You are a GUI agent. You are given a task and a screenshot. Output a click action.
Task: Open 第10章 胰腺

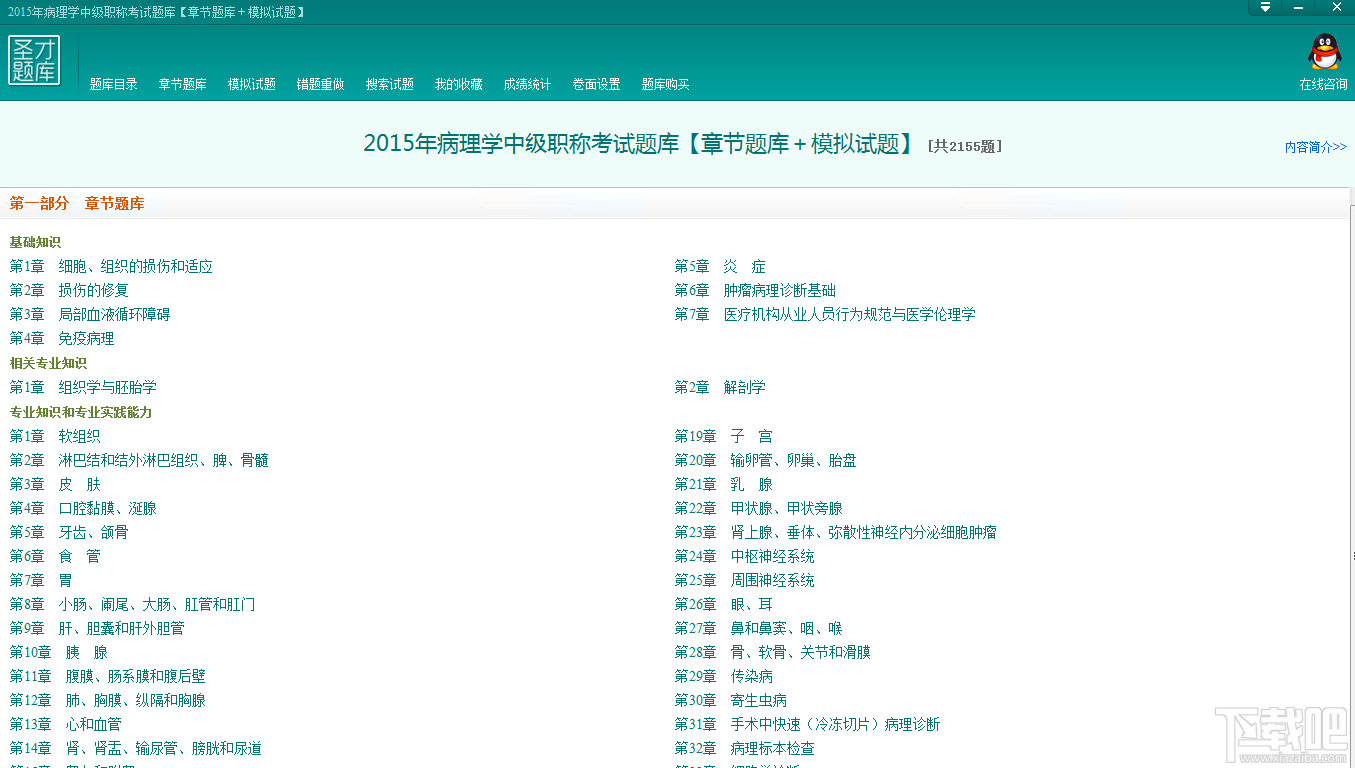click(x=59, y=652)
